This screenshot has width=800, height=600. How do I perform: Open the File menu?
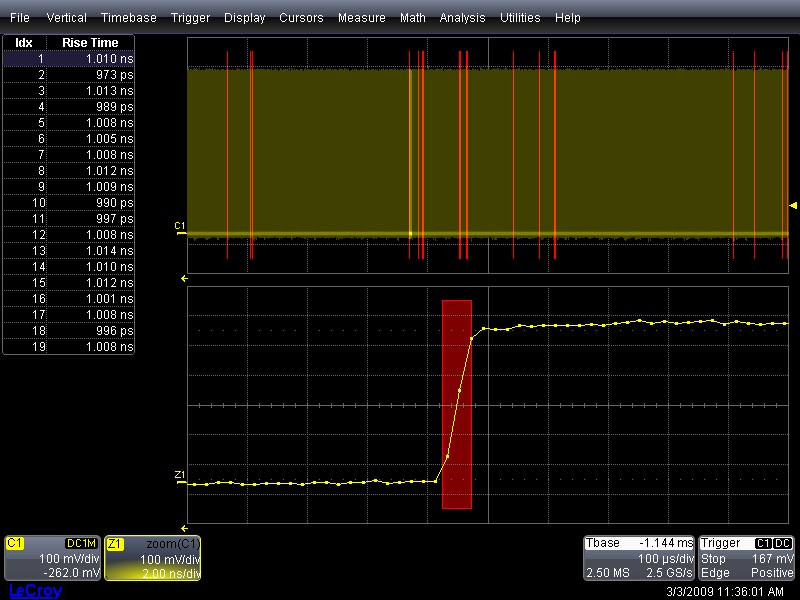tap(20, 18)
